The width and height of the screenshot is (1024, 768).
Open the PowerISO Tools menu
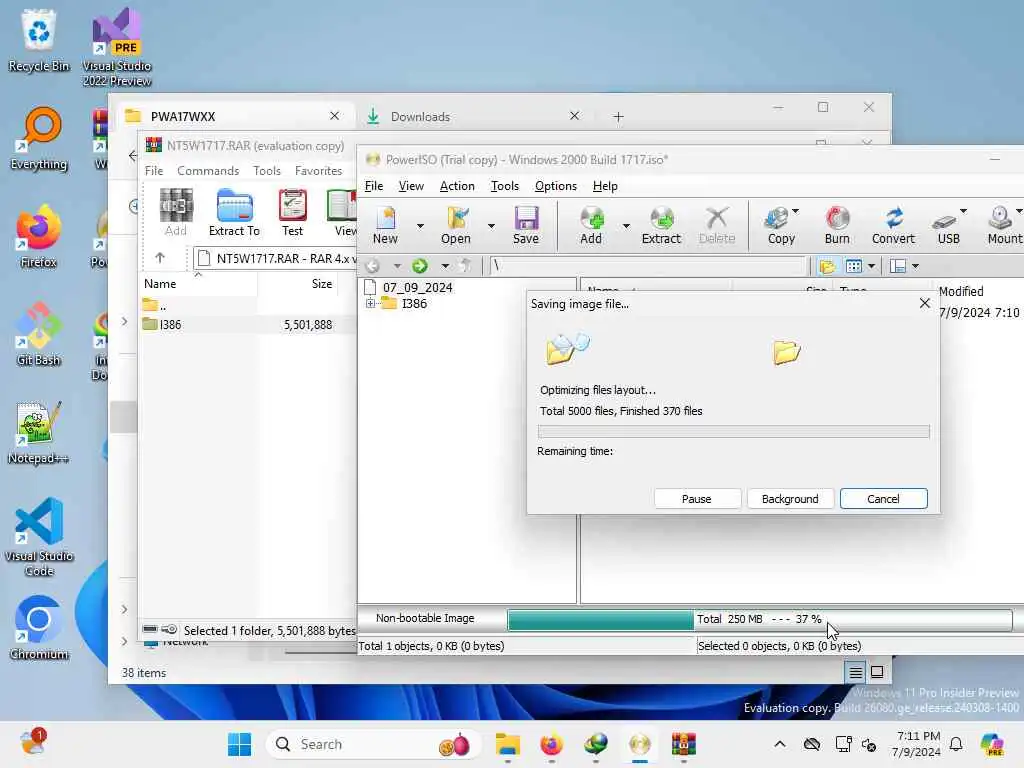click(505, 186)
